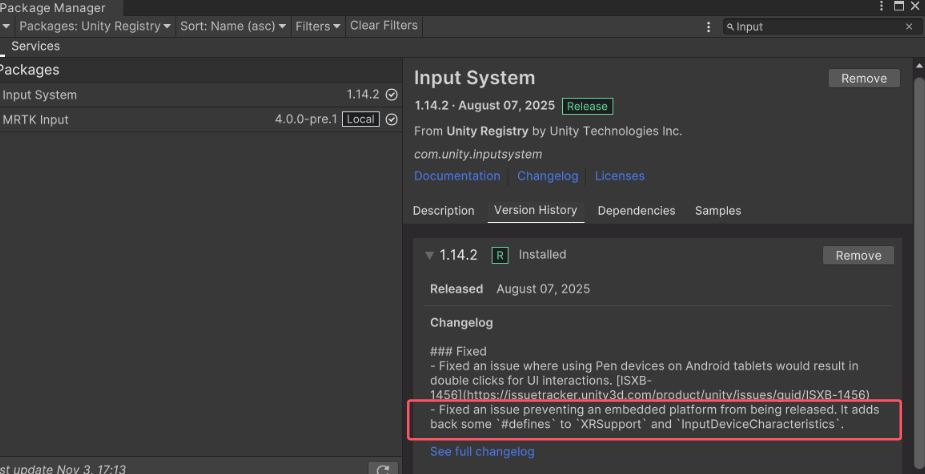
Task: Switch to the Dependencies tab
Action: [637, 211]
